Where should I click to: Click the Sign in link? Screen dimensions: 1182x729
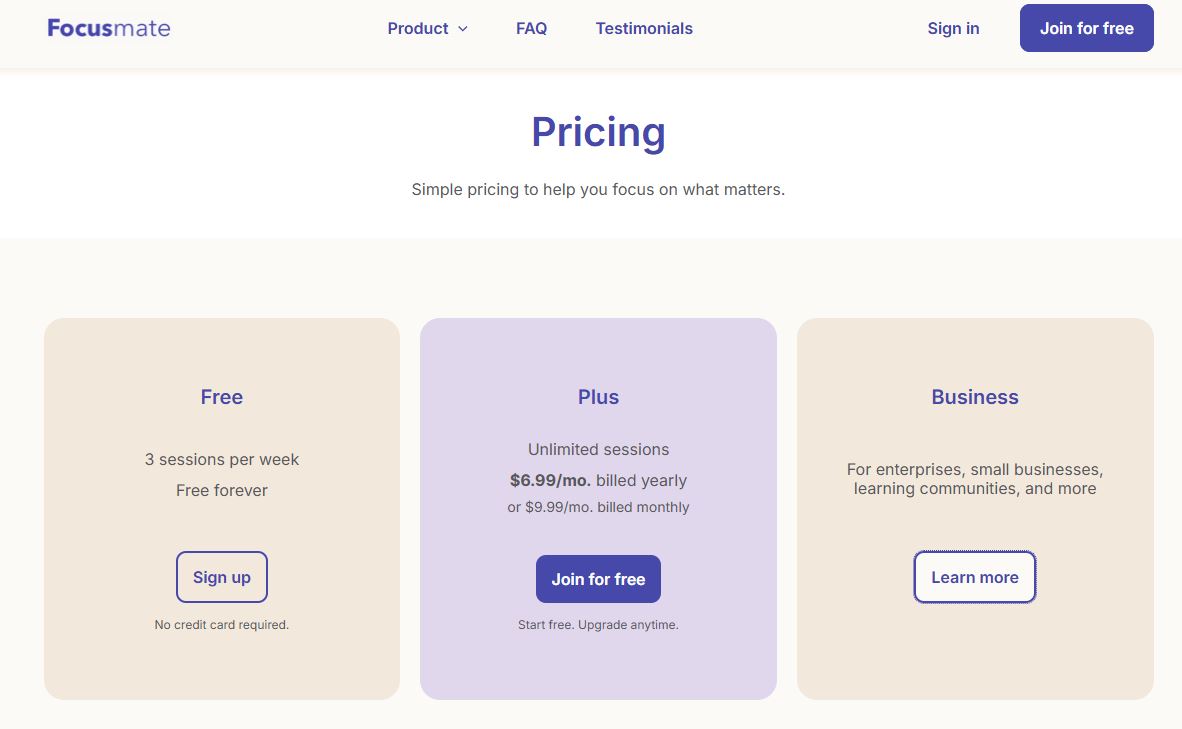[x=953, y=28]
